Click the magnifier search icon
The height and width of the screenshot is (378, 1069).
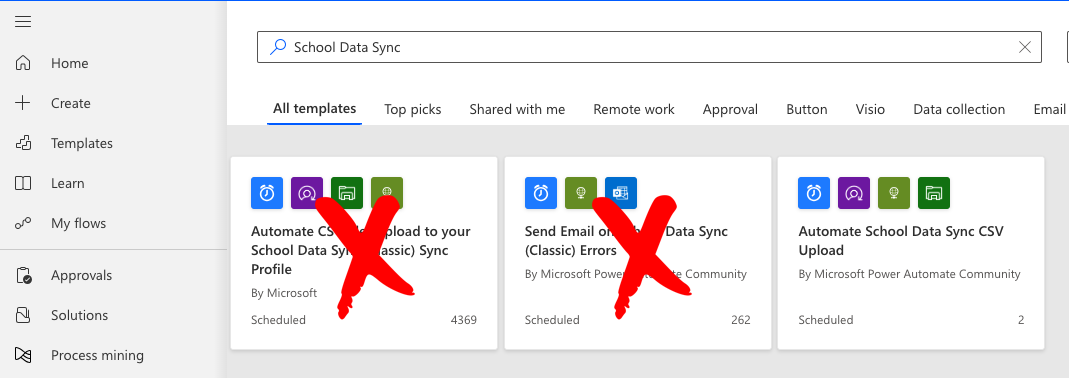click(277, 47)
